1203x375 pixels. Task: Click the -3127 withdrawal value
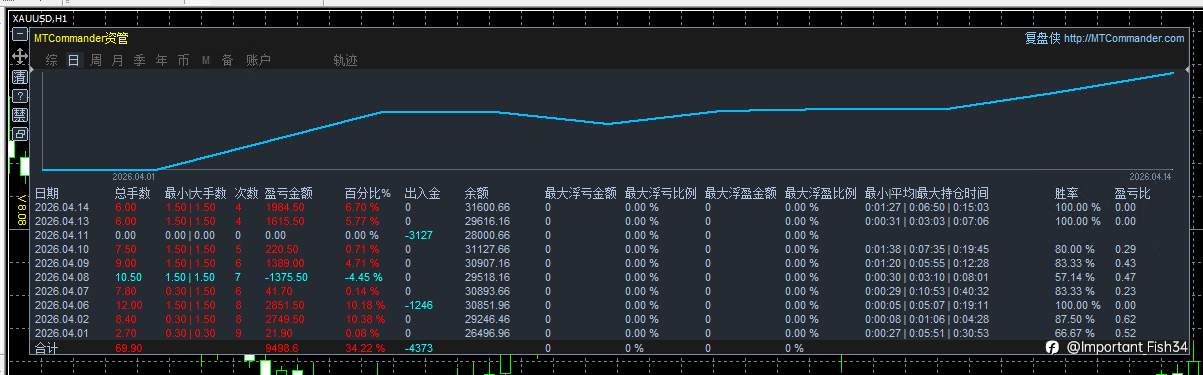click(419, 235)
